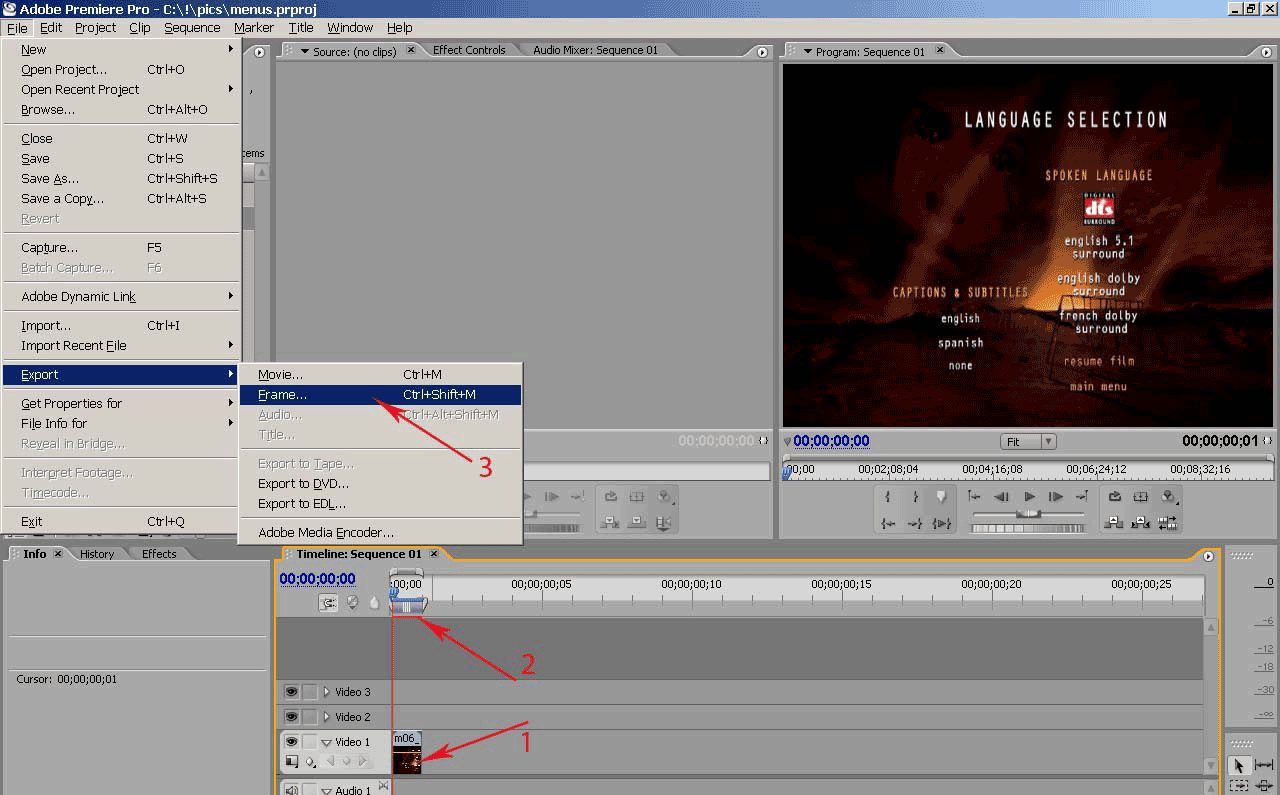This screenshot has height=795, width=1280.
Task: Hide the Video 2 track output
Action: tap(291, 717)
